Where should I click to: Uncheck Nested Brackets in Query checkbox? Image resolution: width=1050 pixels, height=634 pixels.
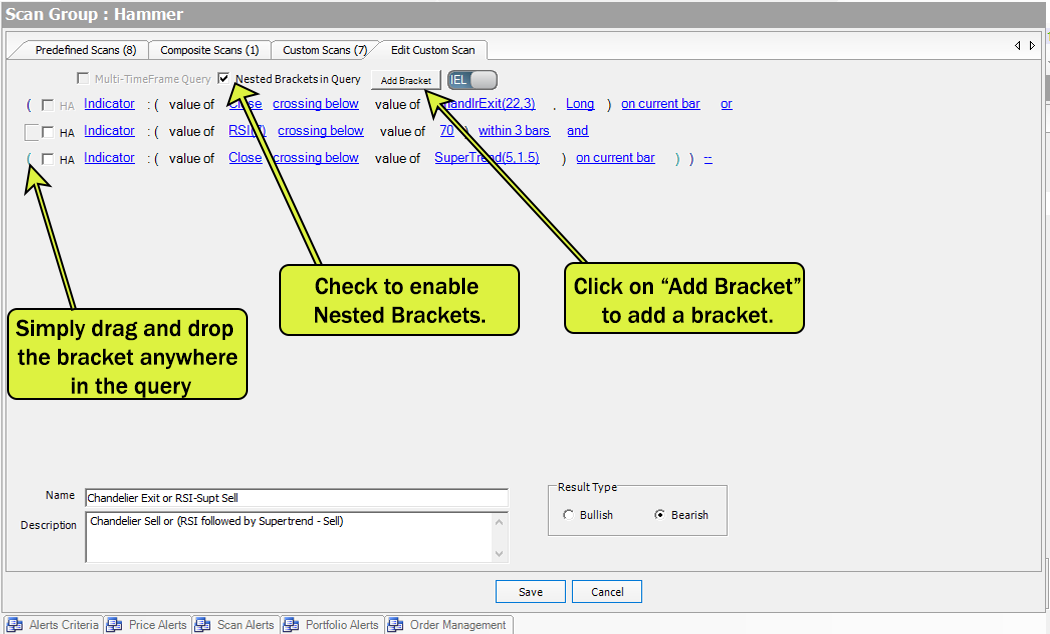[x=224, y=79]
